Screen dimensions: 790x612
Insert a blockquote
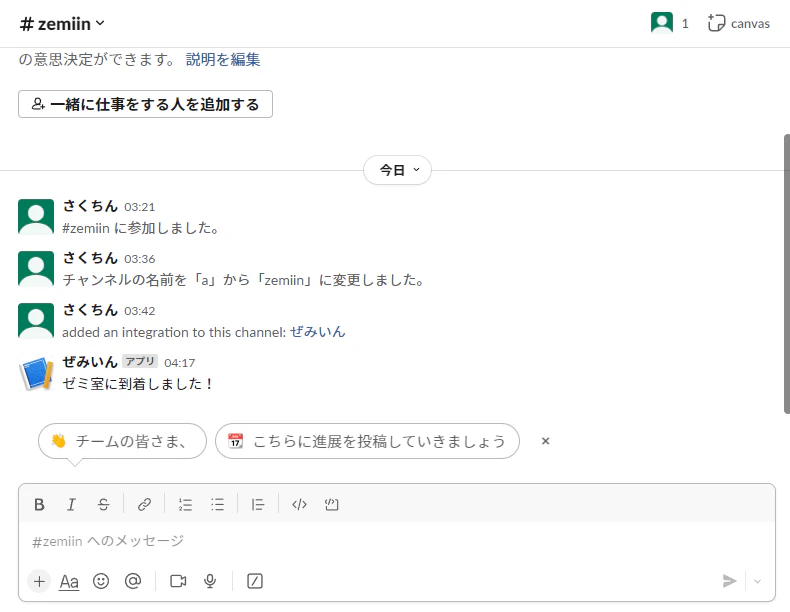coord(257,504)
